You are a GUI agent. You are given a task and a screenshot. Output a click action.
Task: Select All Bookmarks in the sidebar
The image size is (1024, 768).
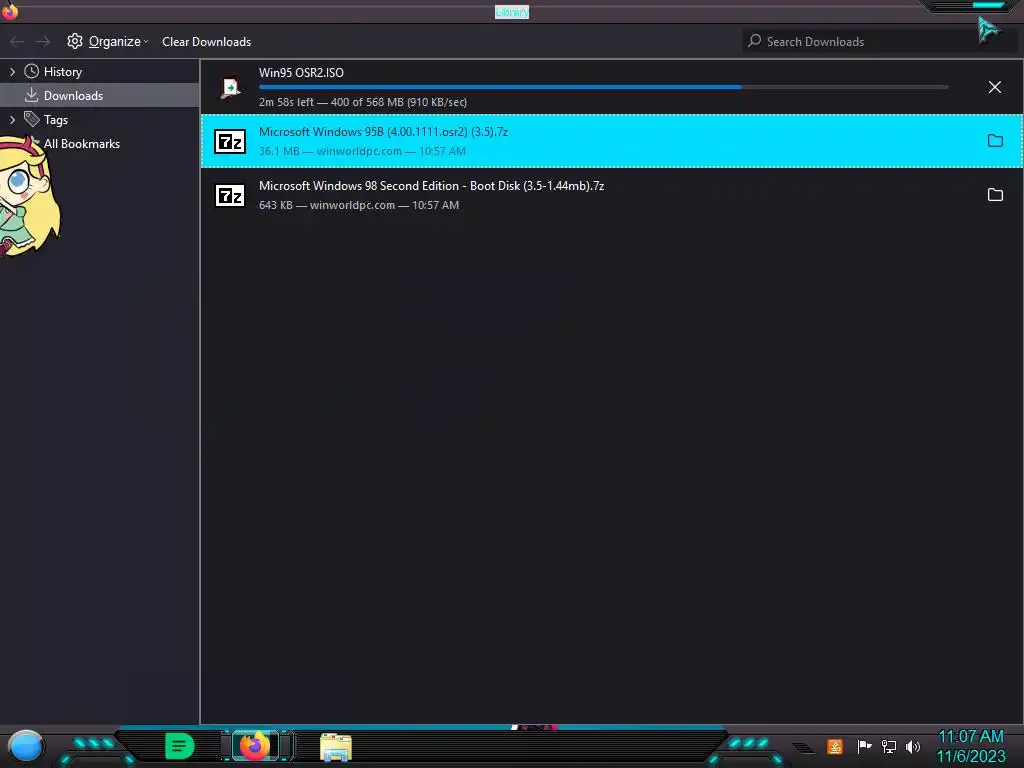82,144
